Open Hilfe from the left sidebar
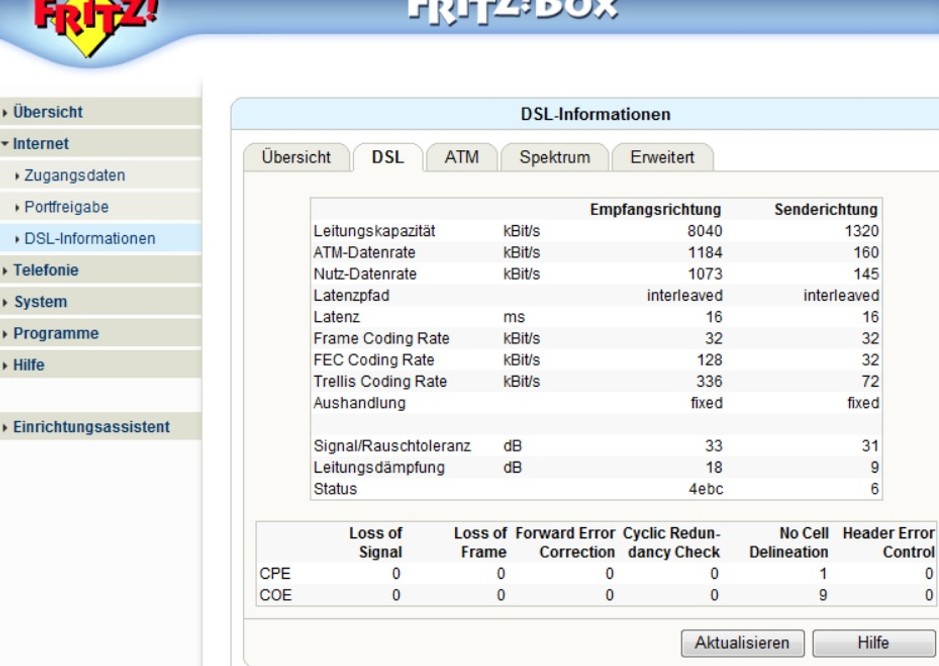 pyautogui.click(x=29, y=365)
